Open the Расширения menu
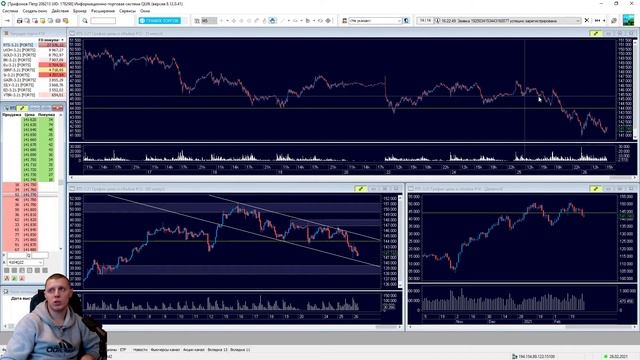 103,11
